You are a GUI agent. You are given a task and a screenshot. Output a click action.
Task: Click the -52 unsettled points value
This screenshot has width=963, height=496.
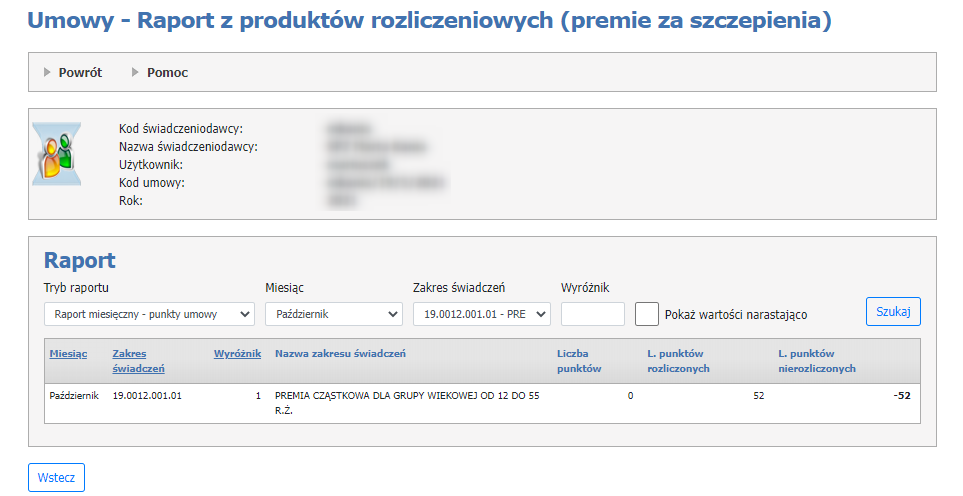click(901, 396)
